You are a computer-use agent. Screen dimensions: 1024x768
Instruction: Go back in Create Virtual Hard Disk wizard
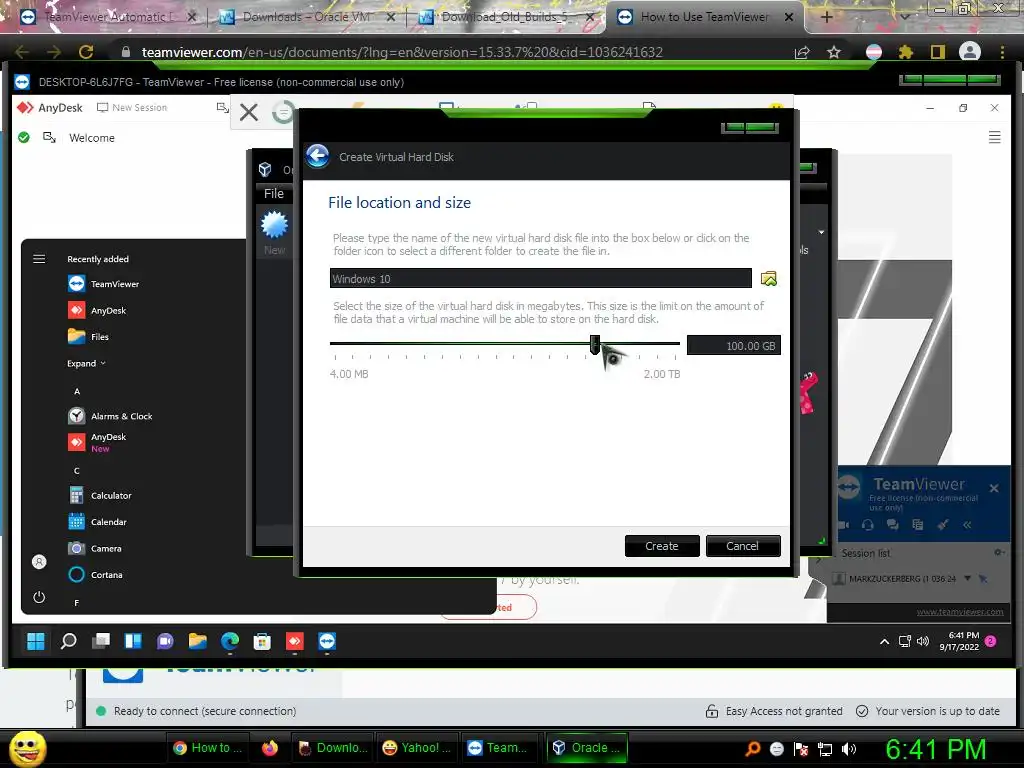(318, 156)
